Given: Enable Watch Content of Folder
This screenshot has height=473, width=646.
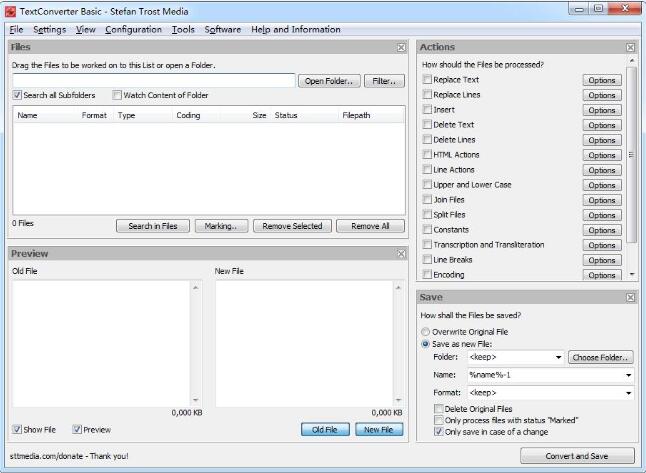Looking at the screenshot, I should coord(117,95).
